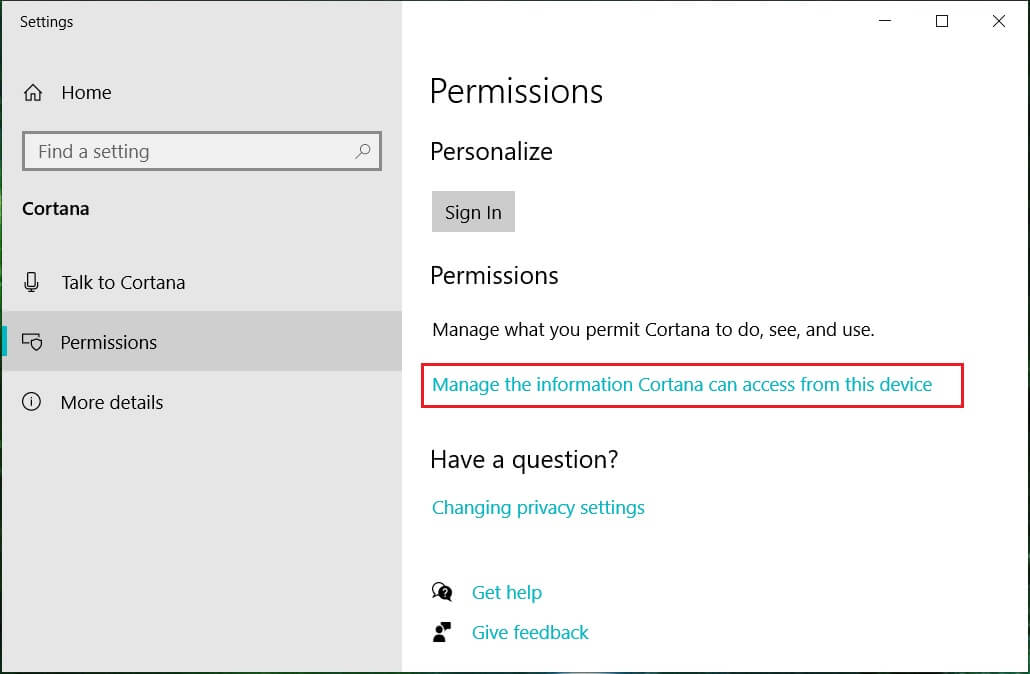Go to Settings Home
The image size is (1030, 674).
[x=86, y=93]
